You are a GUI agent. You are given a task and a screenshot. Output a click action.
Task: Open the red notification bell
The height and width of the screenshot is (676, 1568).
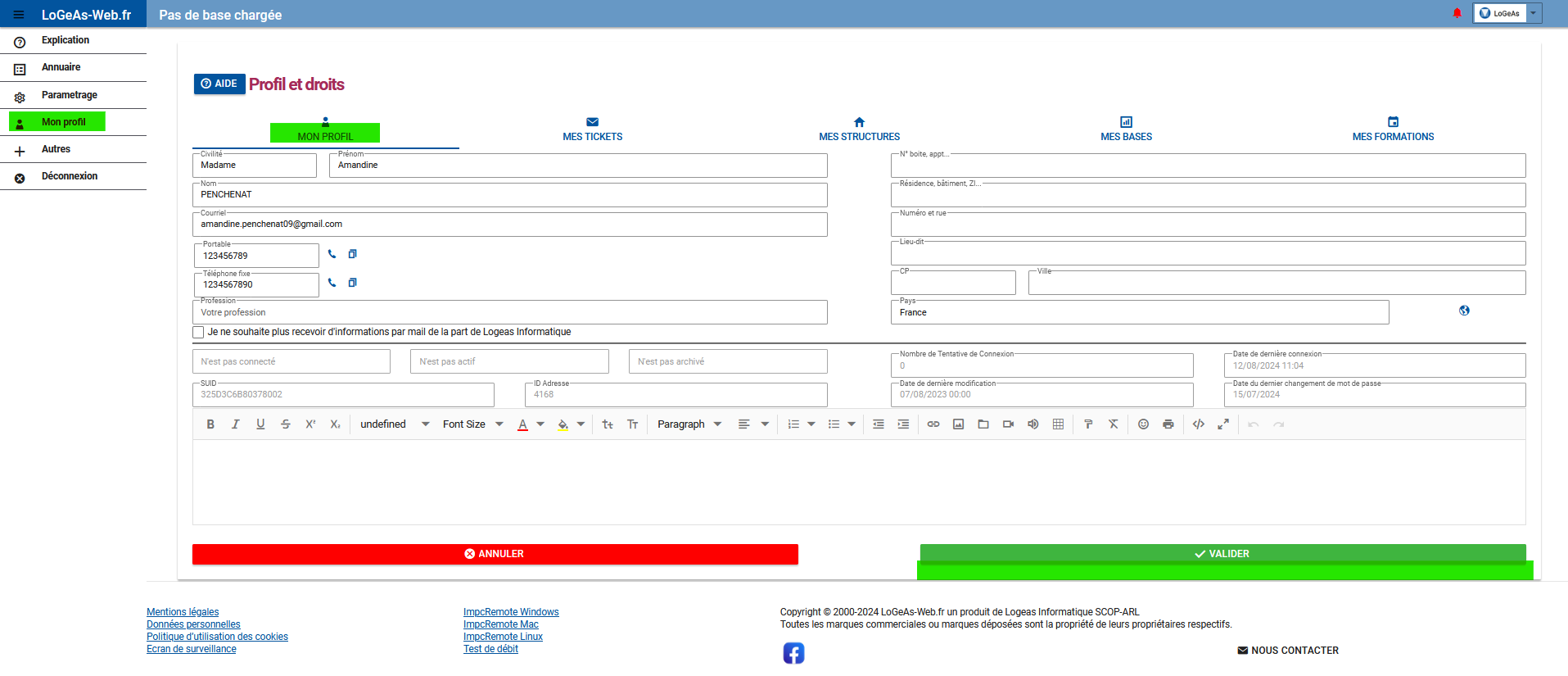tap(1457, 13)
